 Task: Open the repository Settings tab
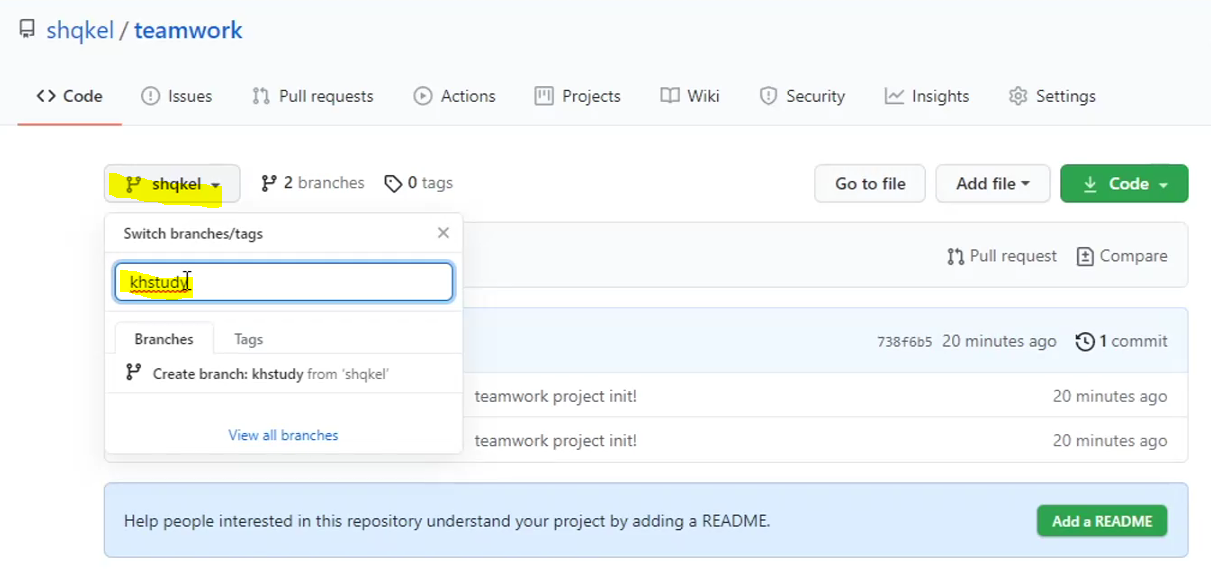(x=1053, y=96)
